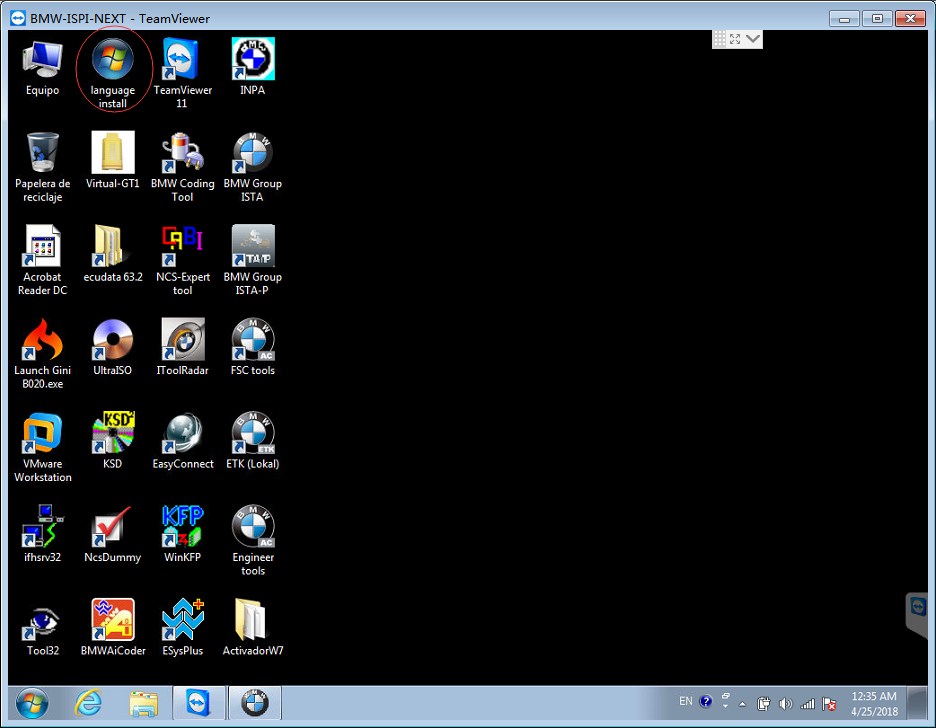The width and height of the screenshot is (936, 728).
Task: Select the NCS-Expert tool shortcut
Action: click(182, 260)
